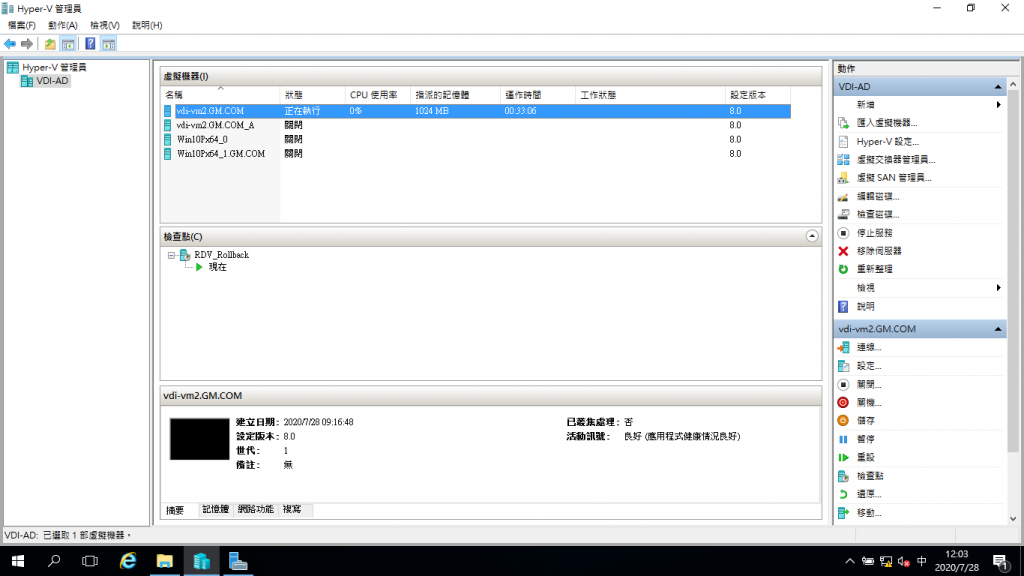Click 設定 VM settings icon
The width and height of the screenshot is (1024, 576).
click(843, 366)
